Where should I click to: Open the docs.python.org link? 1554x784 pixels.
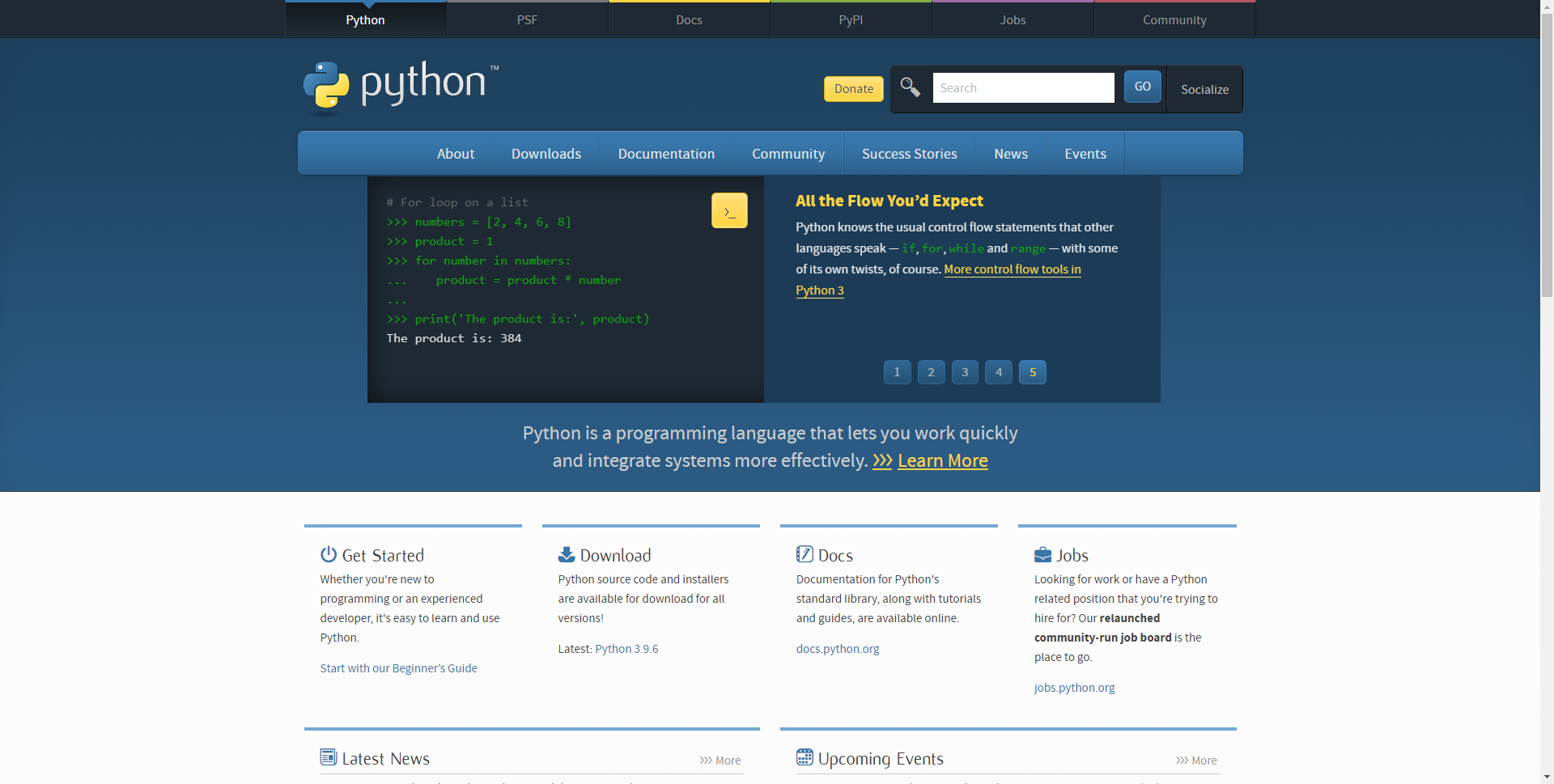(838, 649)
